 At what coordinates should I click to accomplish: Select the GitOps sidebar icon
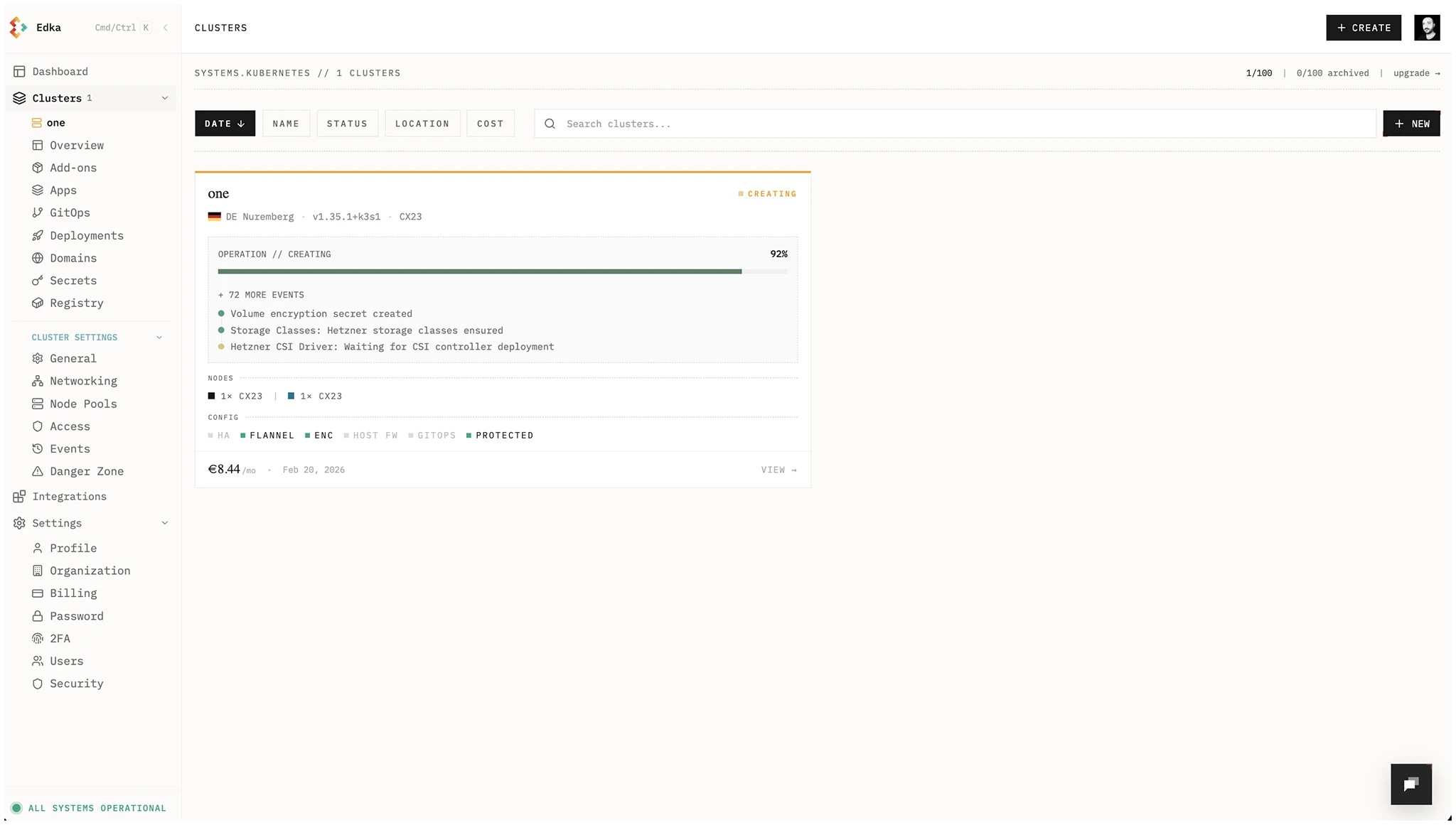pyautogui.click(x=37, y=212)
